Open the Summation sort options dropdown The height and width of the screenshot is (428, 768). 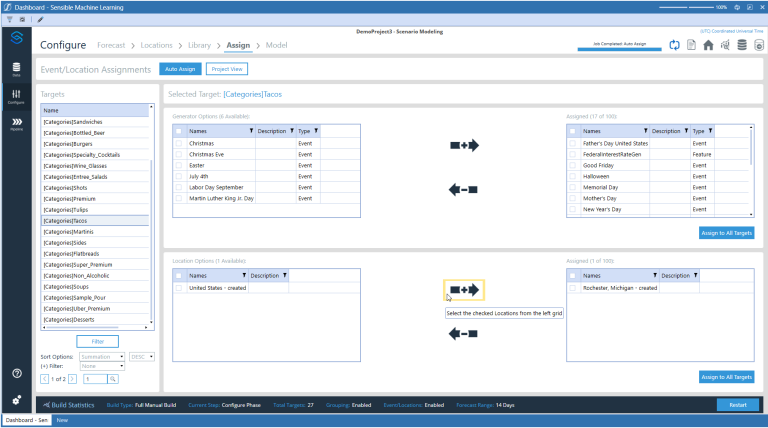click(101, 356)
